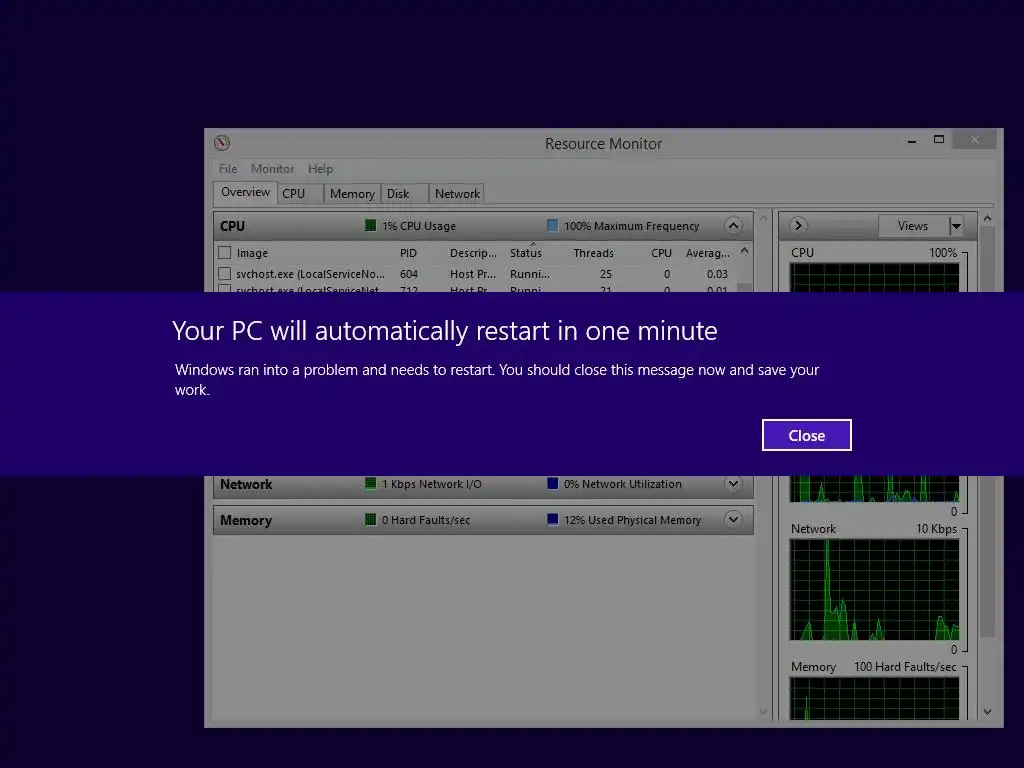Sort by PID column header
1024x768 pixels.
coord(408,253)
